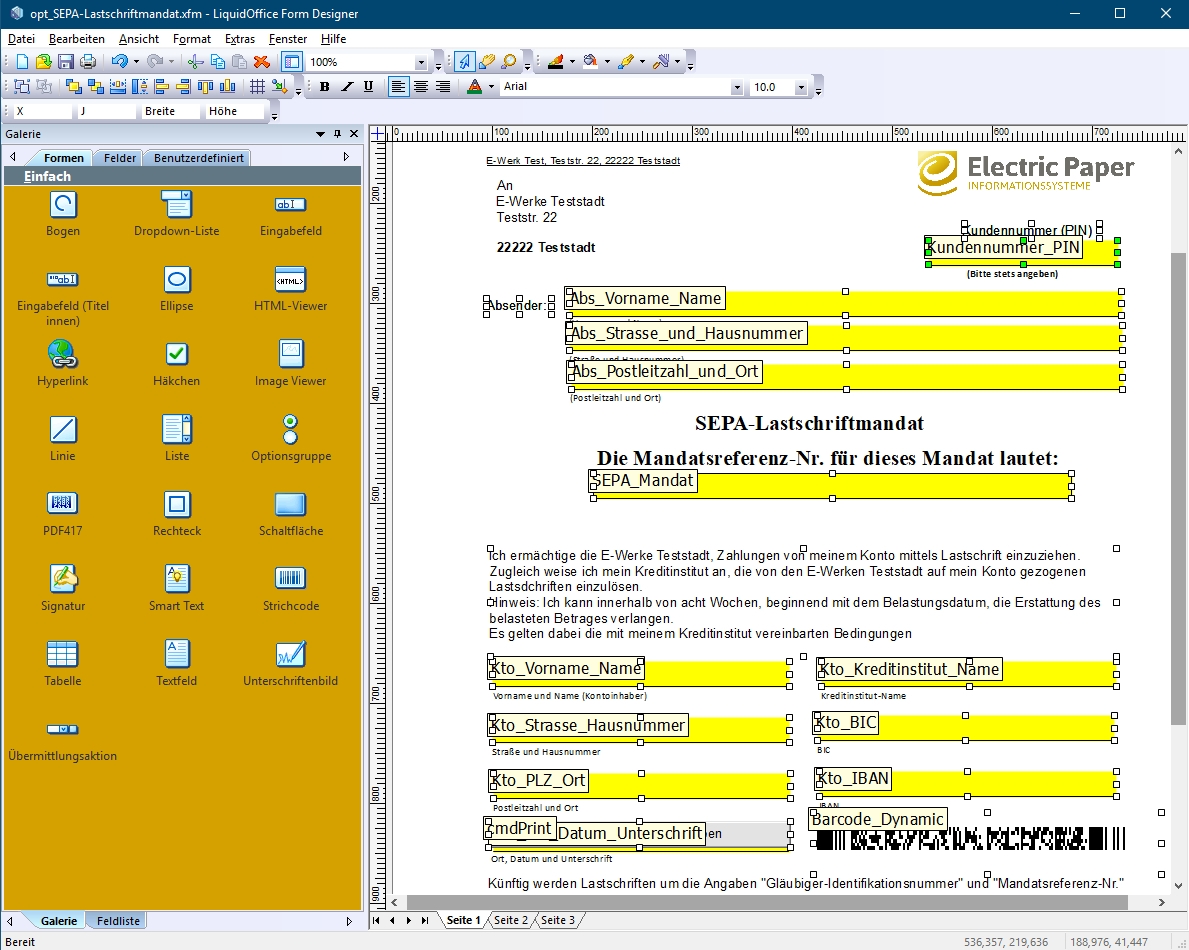The width and height of the screenshot is (1189, 950).
Task: Click the Cut scissors icon
Action: click(196, 62)
